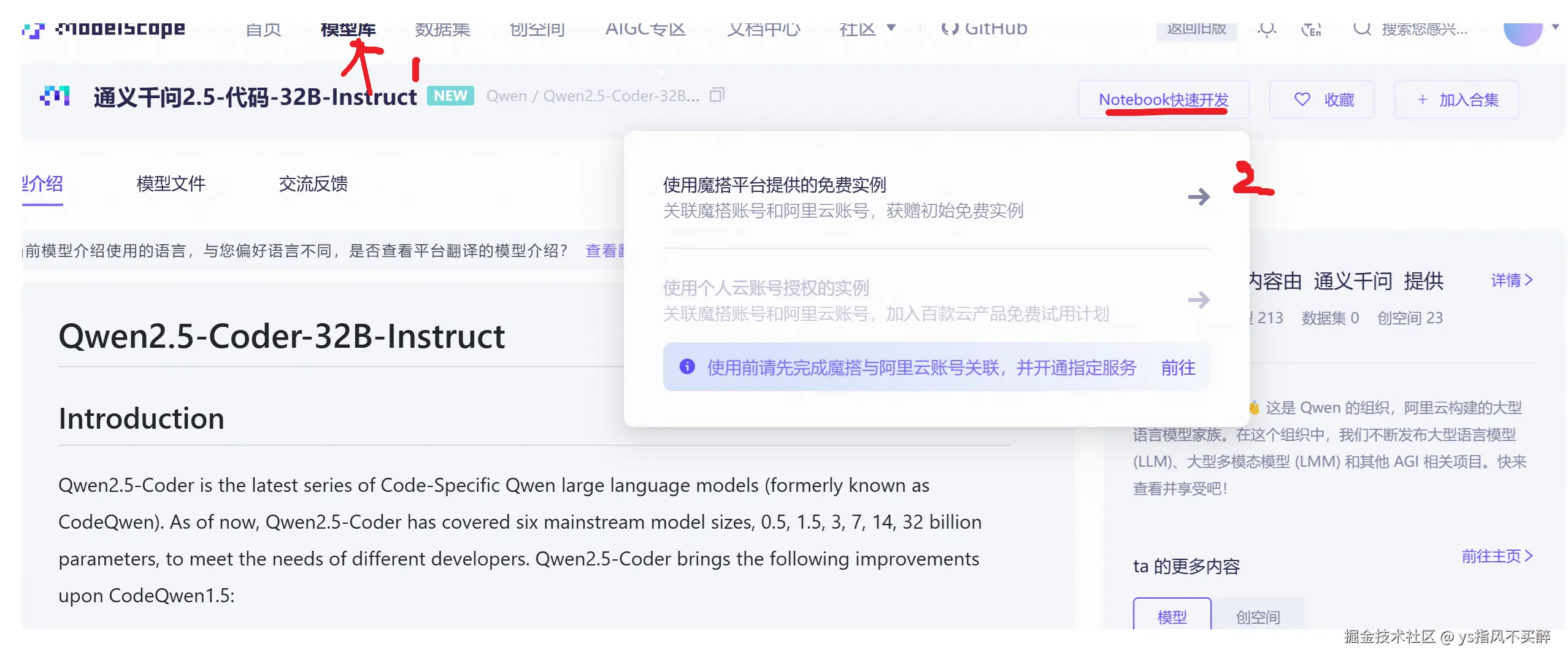Click the notification bell icon
The height and width of the screenshot is (663, 1568).
pos(1266,29)
